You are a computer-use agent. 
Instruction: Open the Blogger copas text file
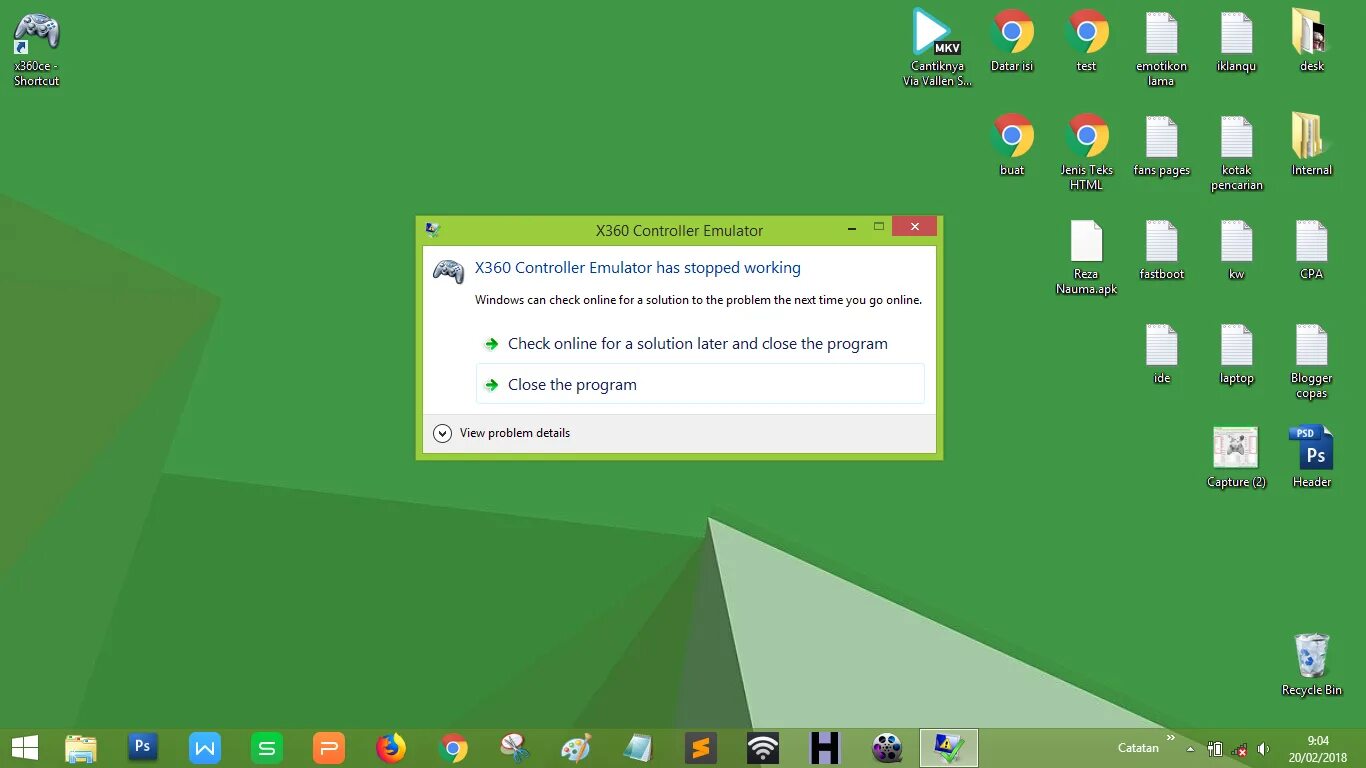point(1311,361)
